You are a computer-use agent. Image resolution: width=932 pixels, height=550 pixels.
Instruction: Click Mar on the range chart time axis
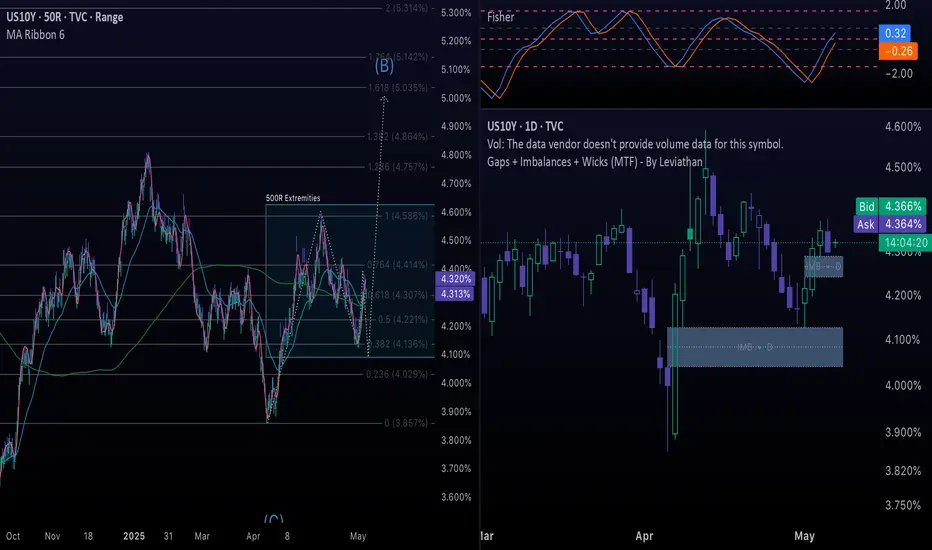[x=202, y=536]
